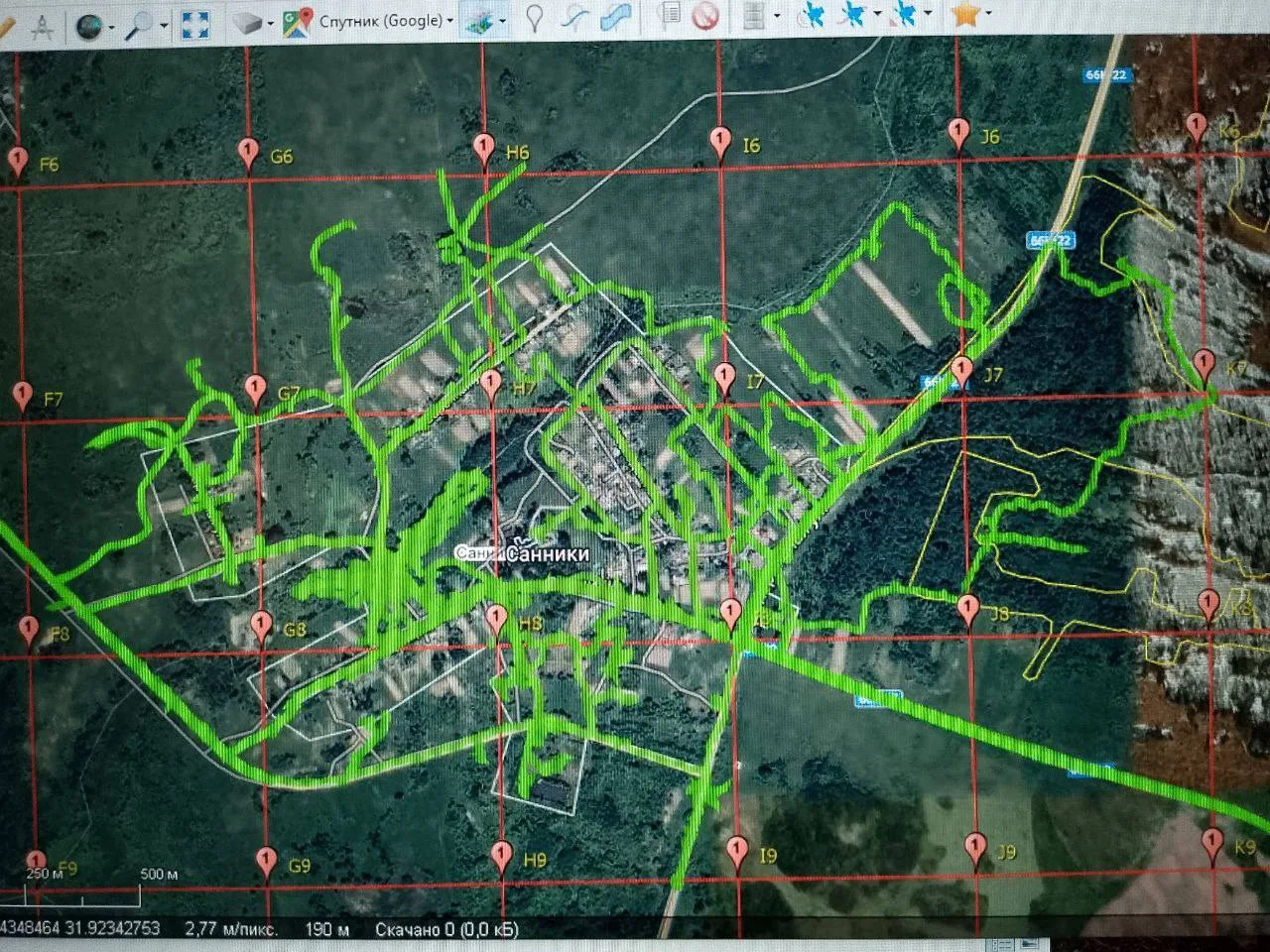Expand the magnifier dropdown arrow
The width and height of the screenshot is (1270, 952).
[x=163, y=25]
